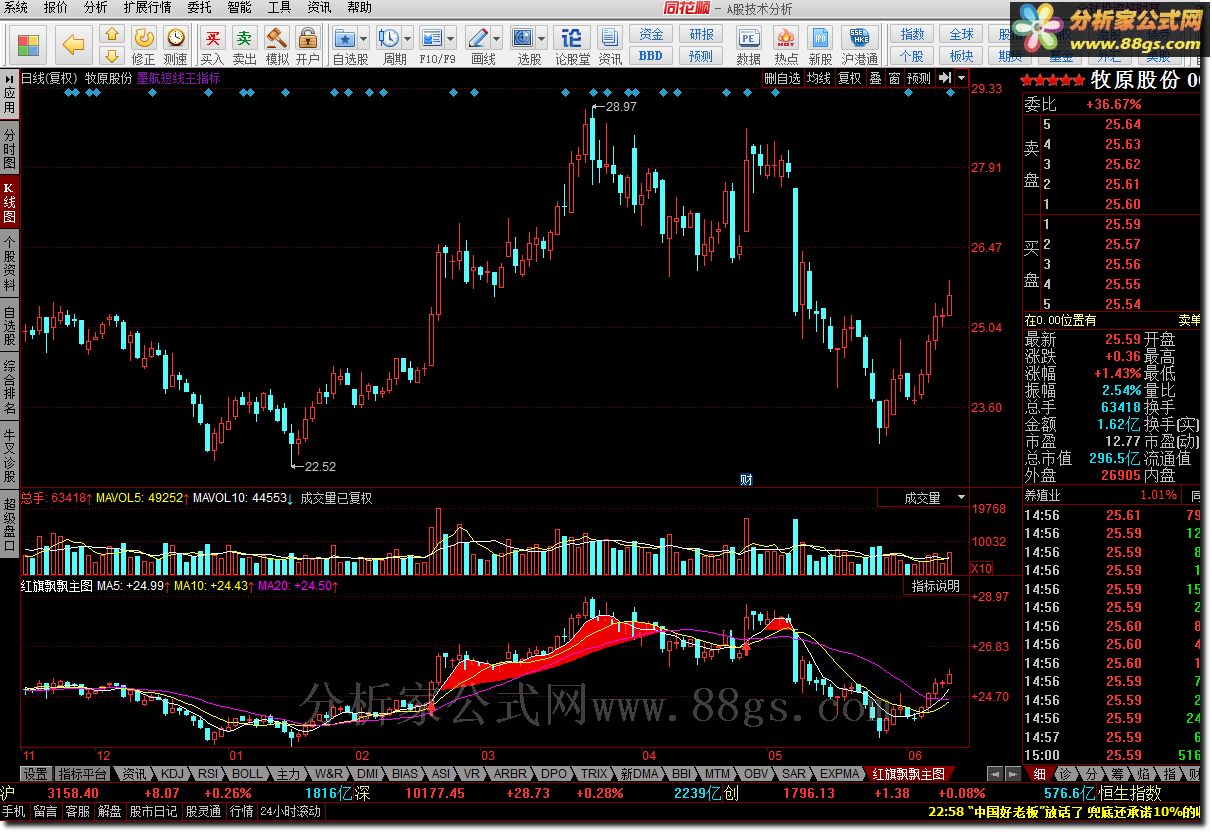Expand the 选股 dropdown arrow

[x=541, y=39]
